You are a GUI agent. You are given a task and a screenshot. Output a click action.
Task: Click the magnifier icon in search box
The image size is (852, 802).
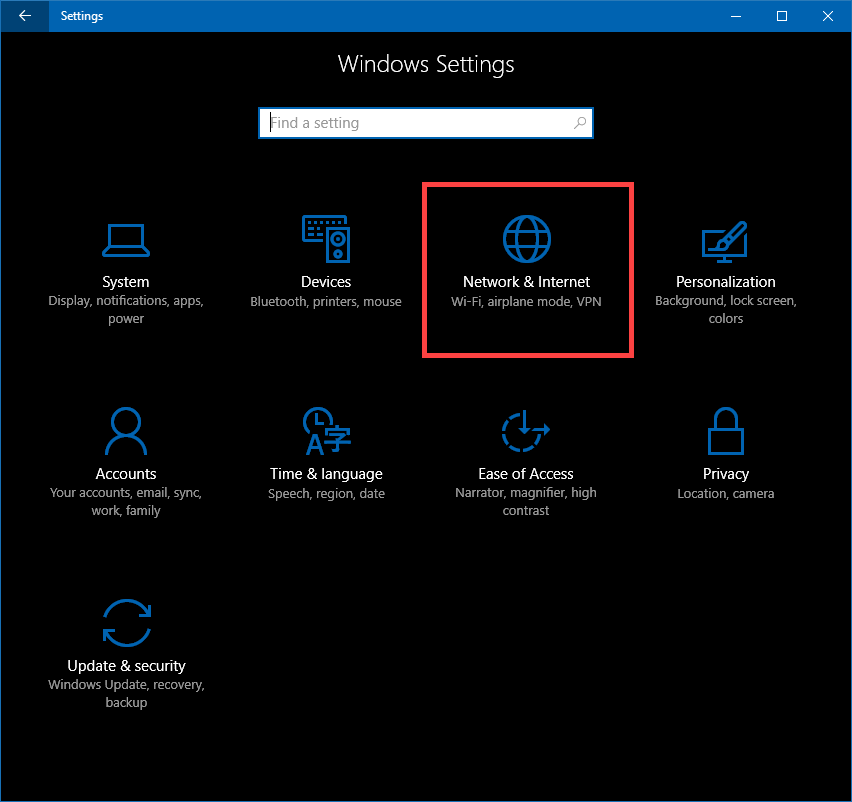[580, 123]
